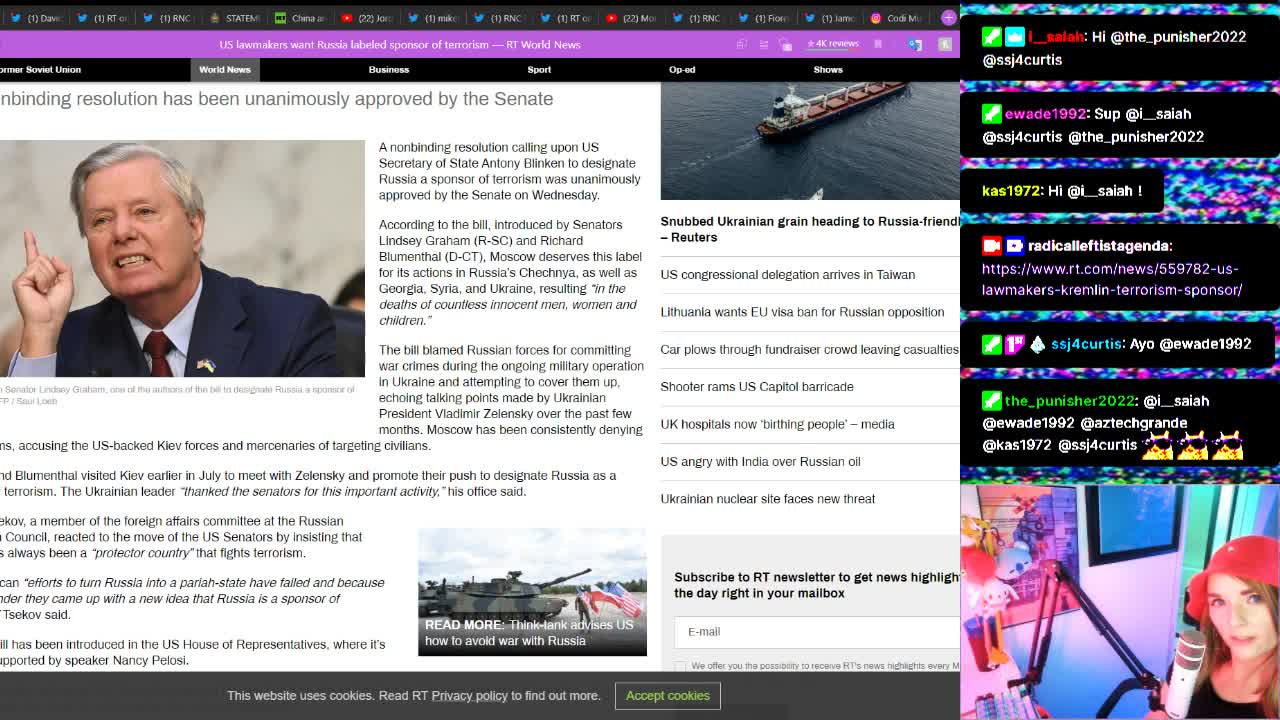Open the Business section
The height and width of the screenshot is (720, 1280).
click(x=389, y=69)
